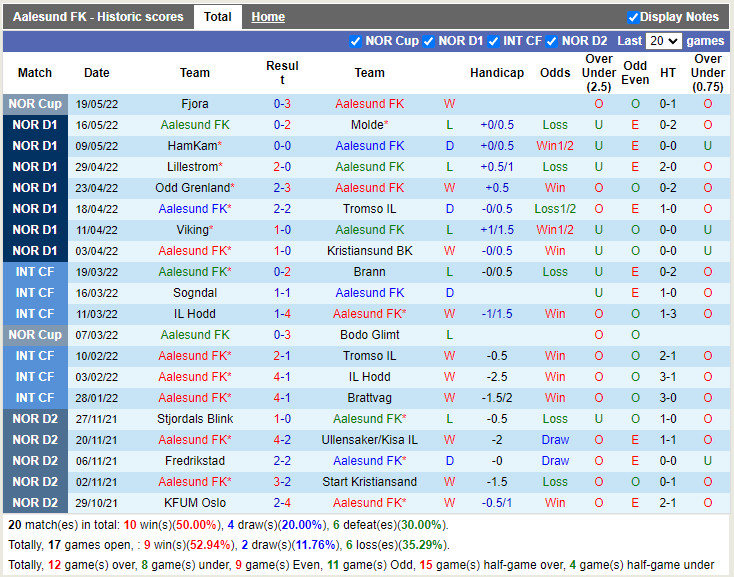Image resolution: width=734 pixels, height=577 pixels.
Task: Select the Brattvag team name
Action: click(x=369, y=398)
